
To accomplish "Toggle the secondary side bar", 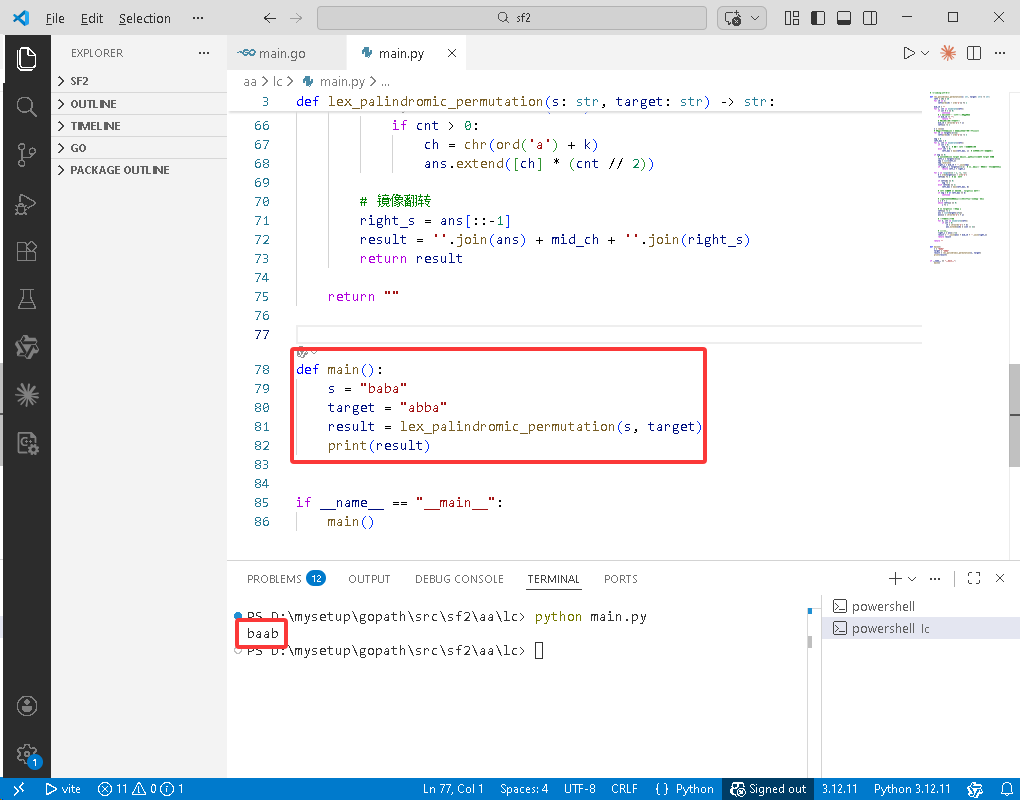I will (x=870, y=18).
